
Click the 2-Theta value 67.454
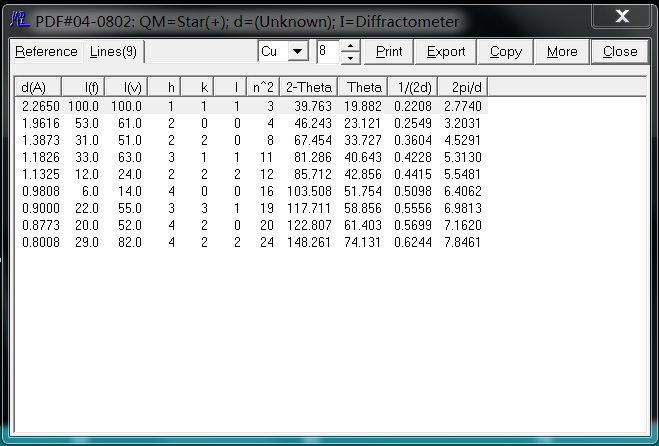pyautogui.click(x=313, y=140)
